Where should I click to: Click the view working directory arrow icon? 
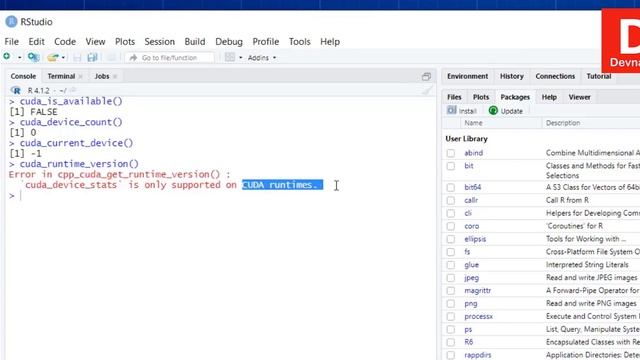[73, 90]
